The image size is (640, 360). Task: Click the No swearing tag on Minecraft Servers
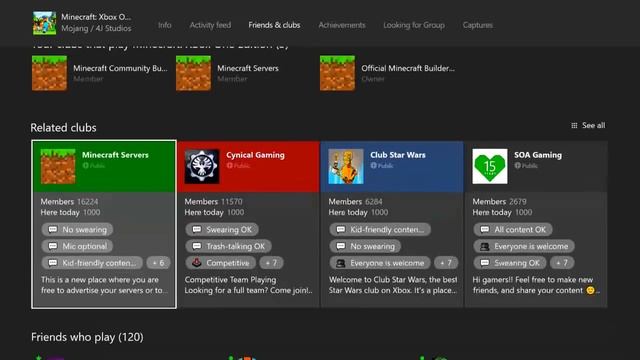77,229
